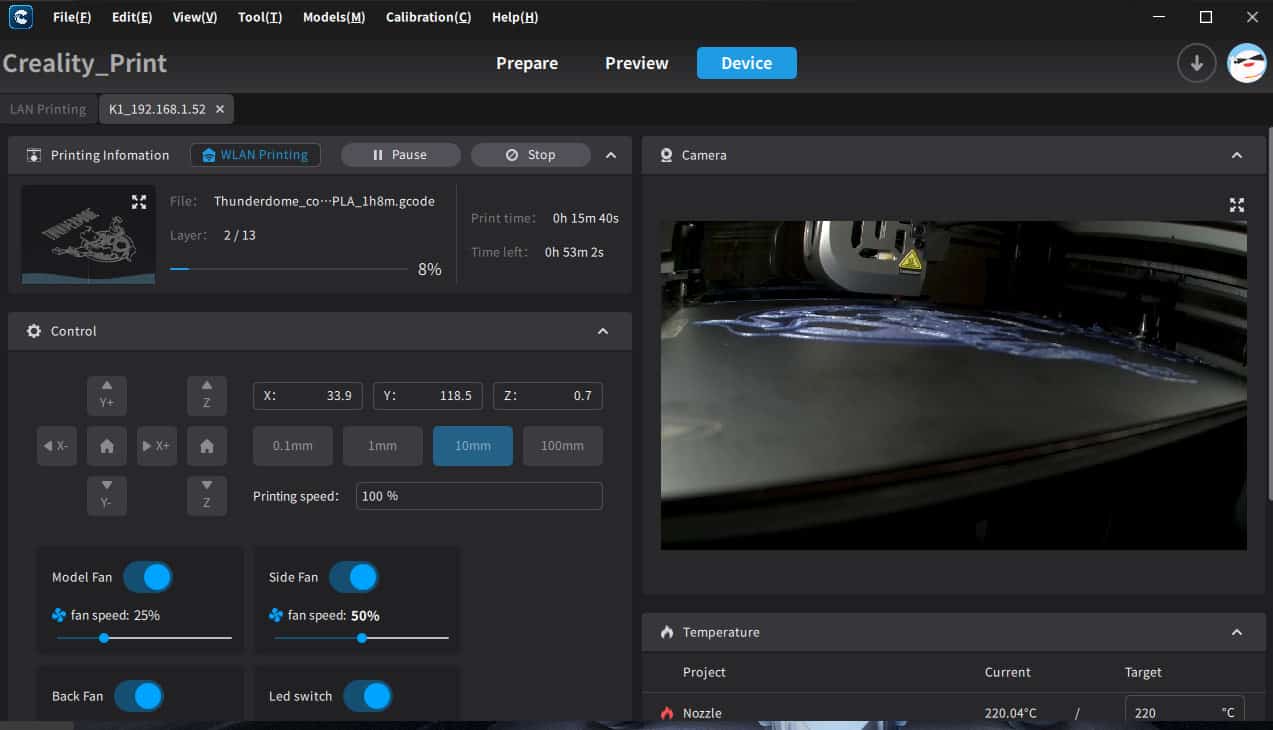Viewport: 1273px width, 730px height.
Task: Click the X- axis move arrow
Action: (x=57, y=446)
